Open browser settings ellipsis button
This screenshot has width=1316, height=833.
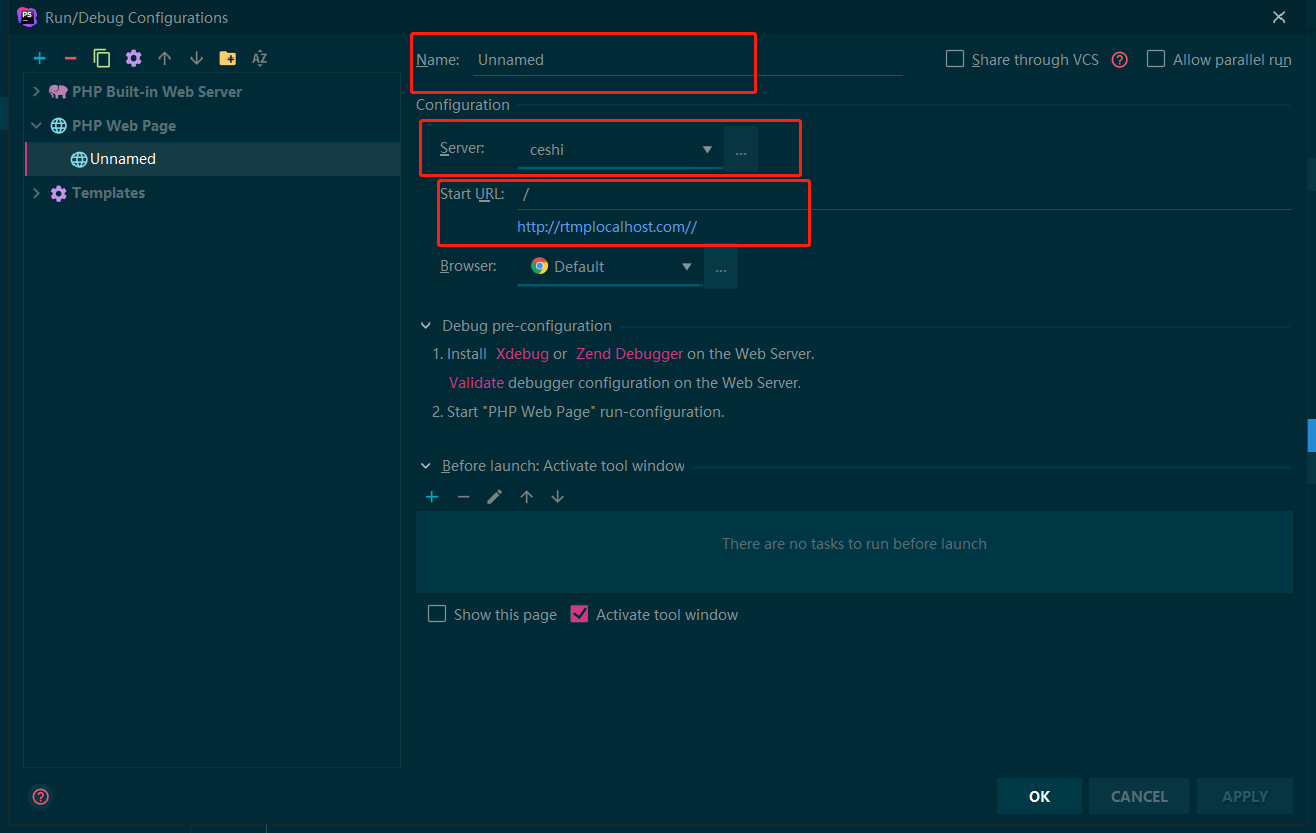coord(721,268)
